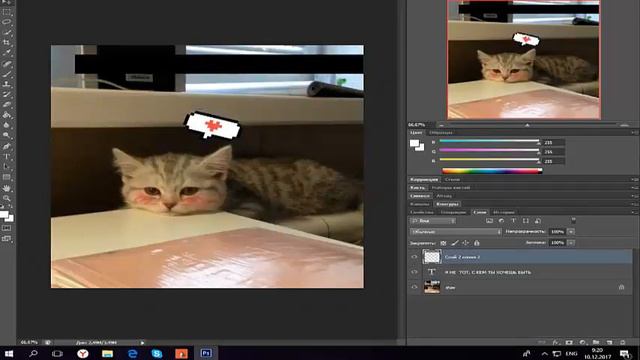Screen dimensions: 640x360
Task: Select the Crop tool
Action: [7, 42]
